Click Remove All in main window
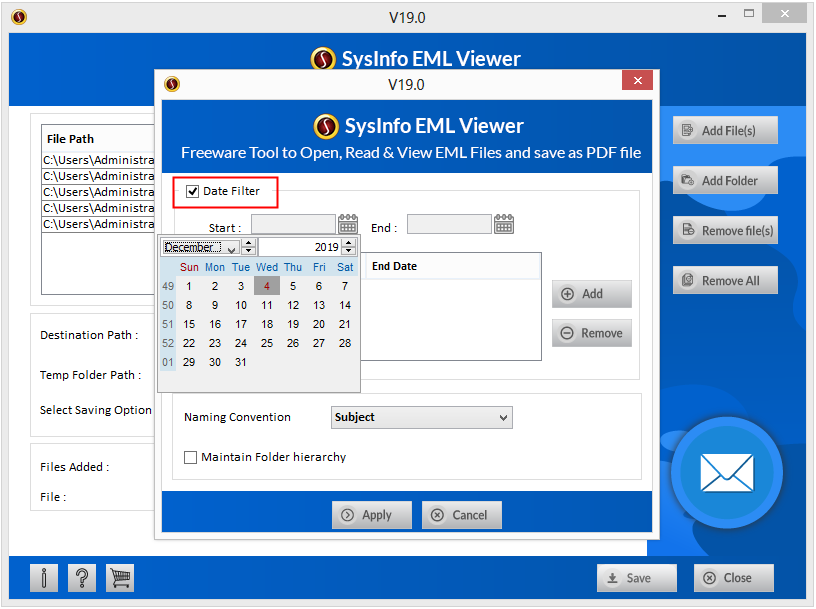The image size is (816, 609). click(725, 280)
